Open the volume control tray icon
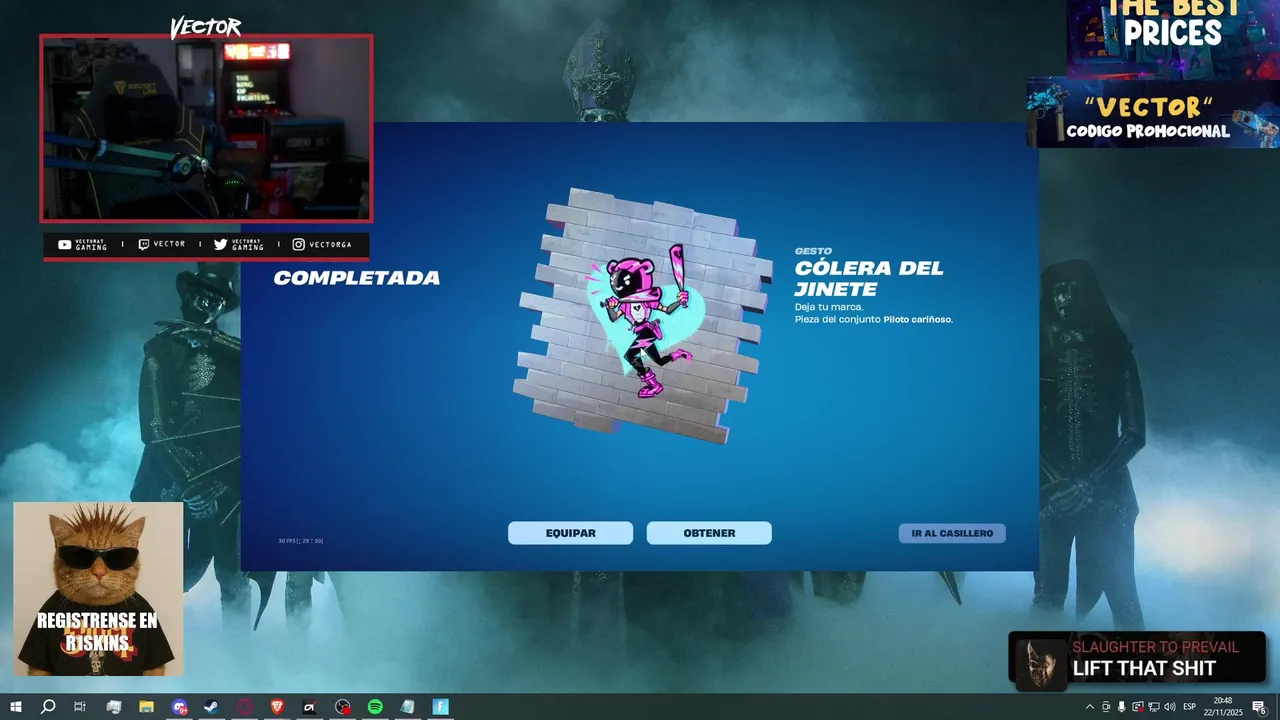The width and height of the screenshot is (1280, 720). (x=1170, y=707)
